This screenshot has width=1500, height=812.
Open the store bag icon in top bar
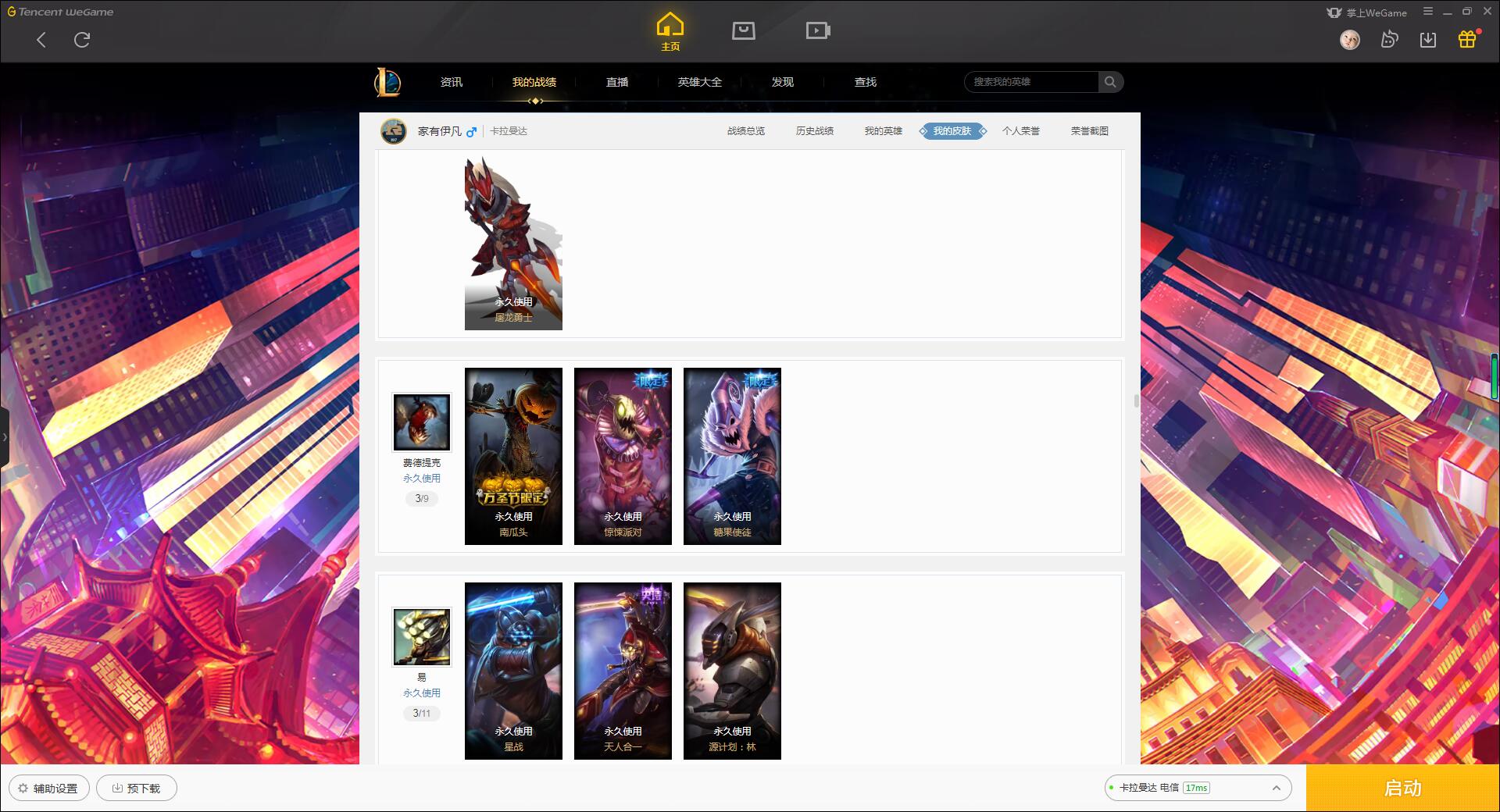point(743,30)
